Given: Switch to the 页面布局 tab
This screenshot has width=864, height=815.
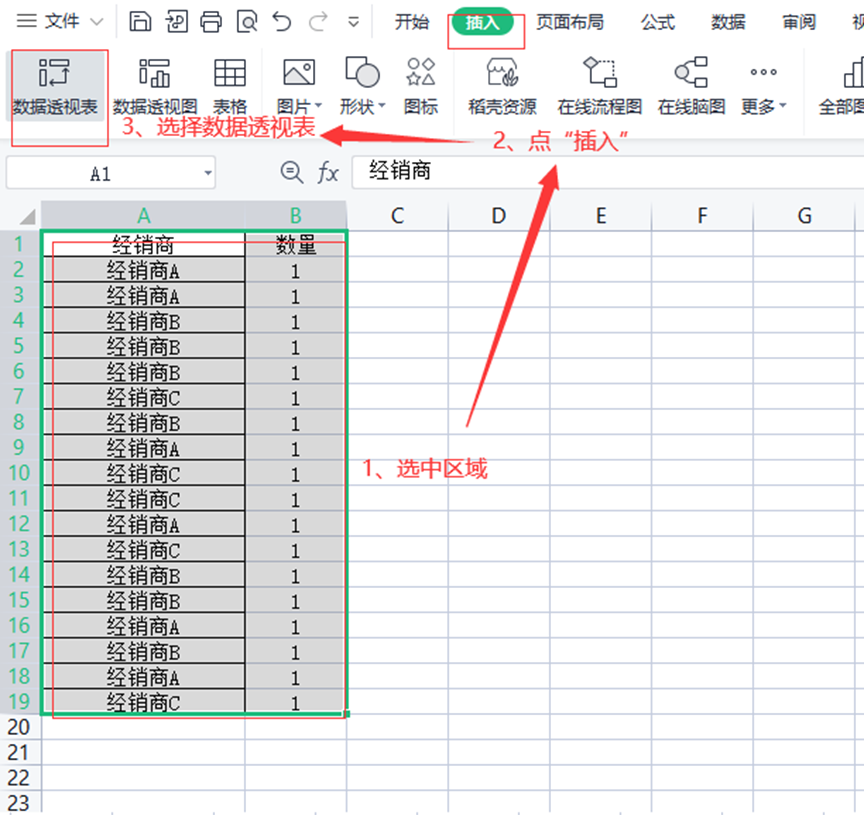Looking at the screenshot, I should tap(570, 22).
